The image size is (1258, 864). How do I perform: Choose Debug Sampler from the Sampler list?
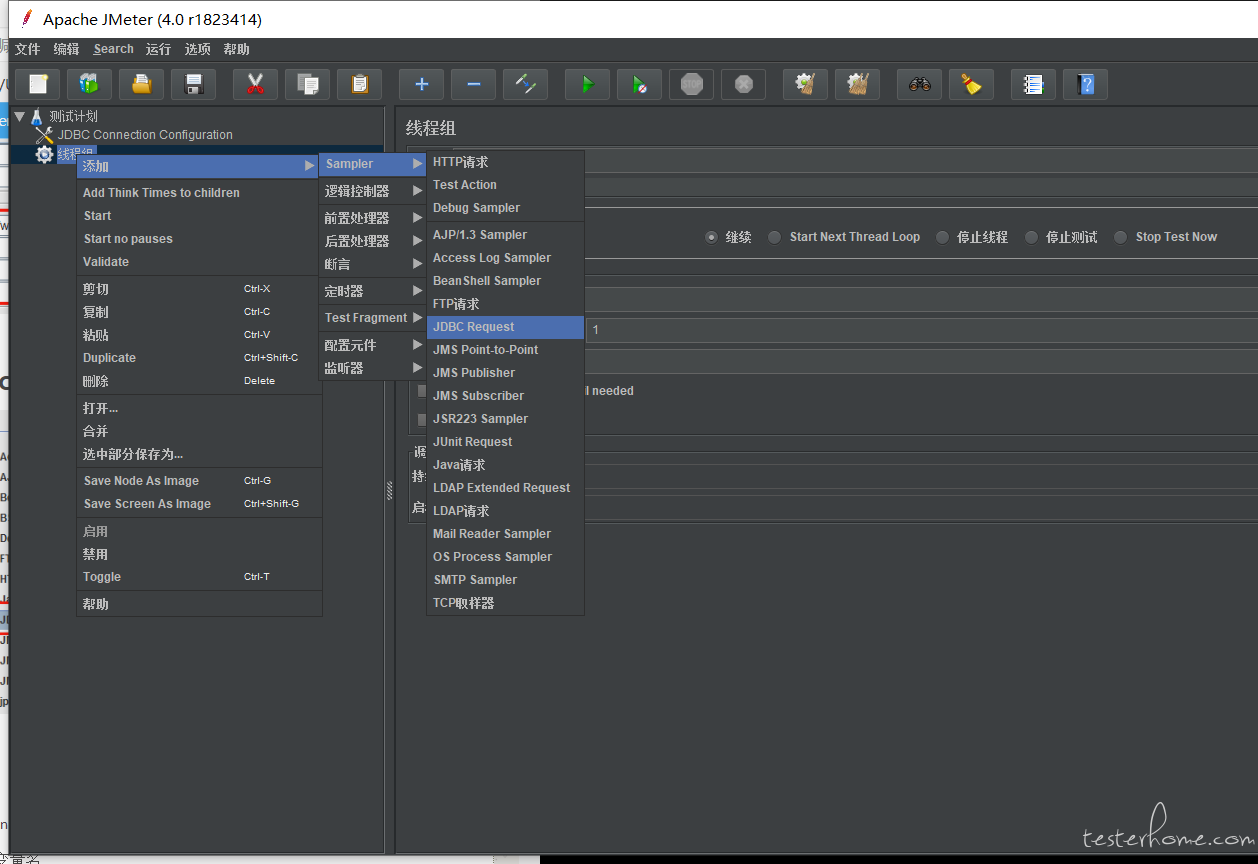(505, 208)
